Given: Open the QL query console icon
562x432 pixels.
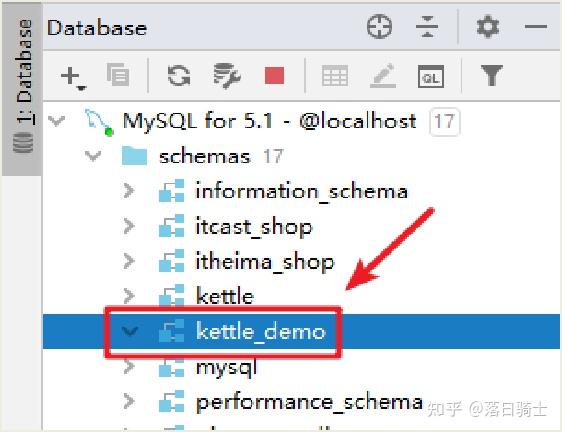Looking at the screenshot, I should pos(430,76).
